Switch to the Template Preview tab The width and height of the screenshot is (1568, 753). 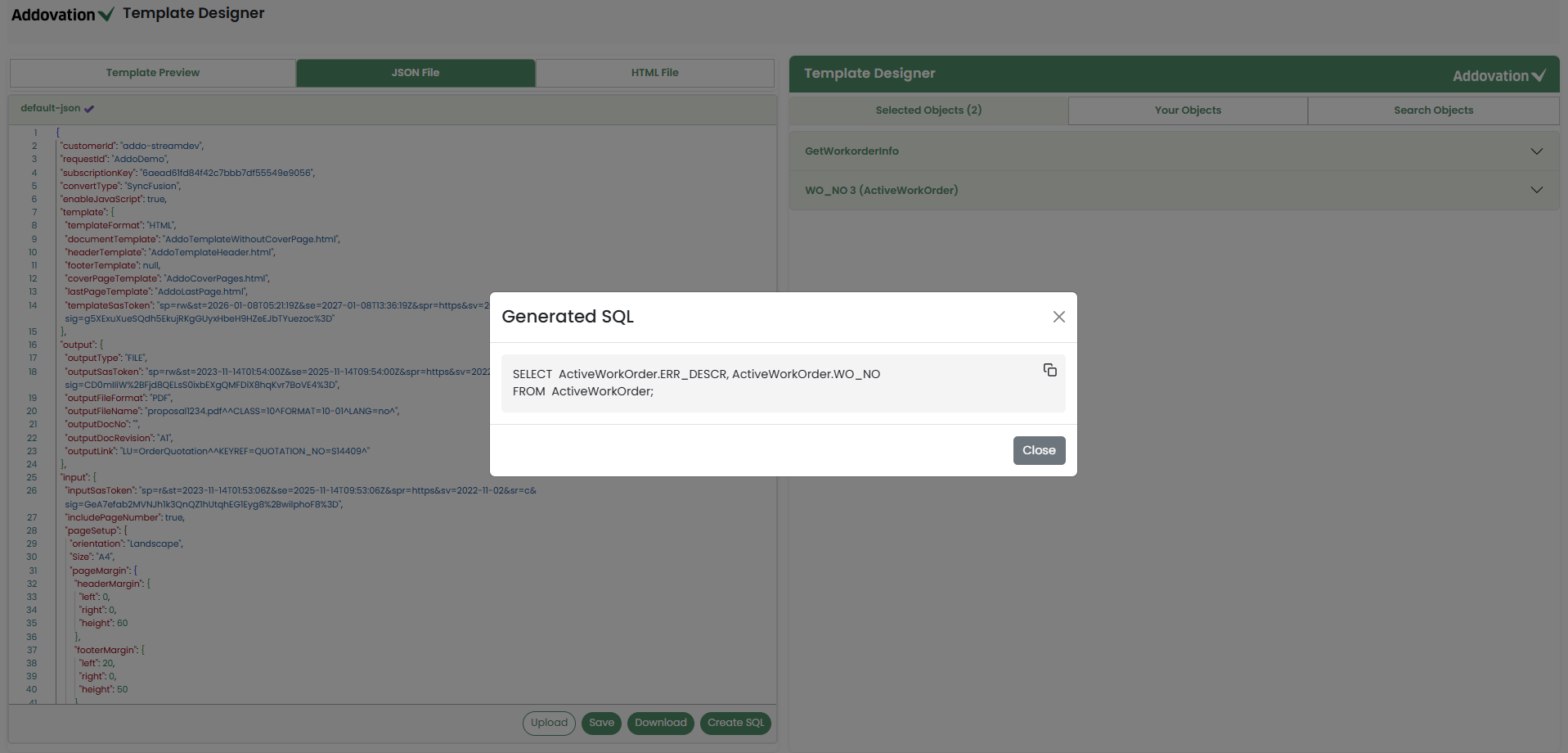(x=153, y=73)
